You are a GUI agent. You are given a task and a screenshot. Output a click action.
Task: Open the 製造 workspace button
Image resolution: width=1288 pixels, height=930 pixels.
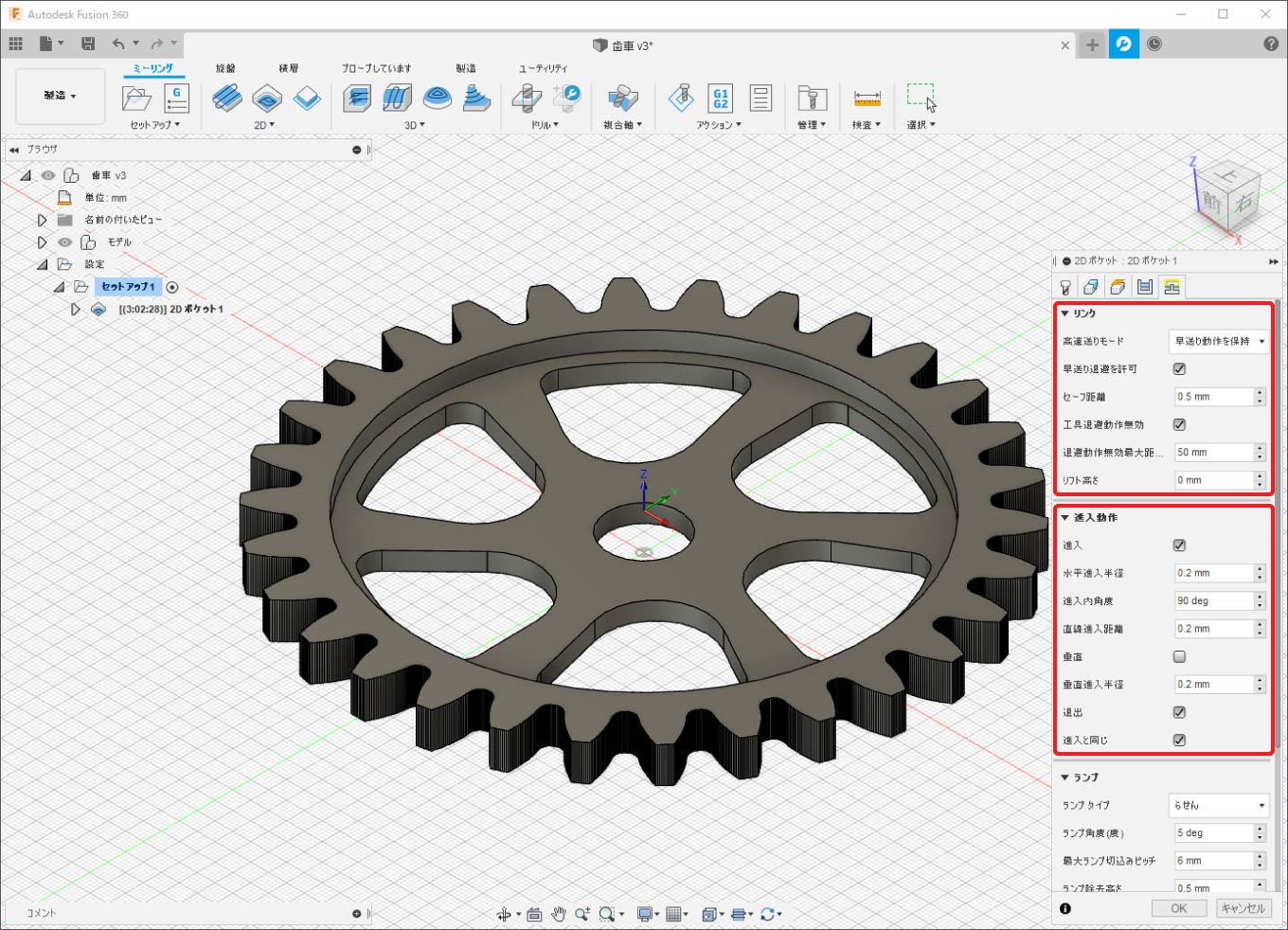pyautogui.click(x=60, y=96)
